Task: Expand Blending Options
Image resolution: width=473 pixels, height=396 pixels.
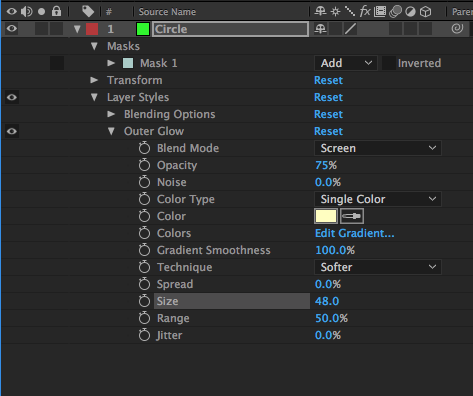Action: [x=111, y=114]
